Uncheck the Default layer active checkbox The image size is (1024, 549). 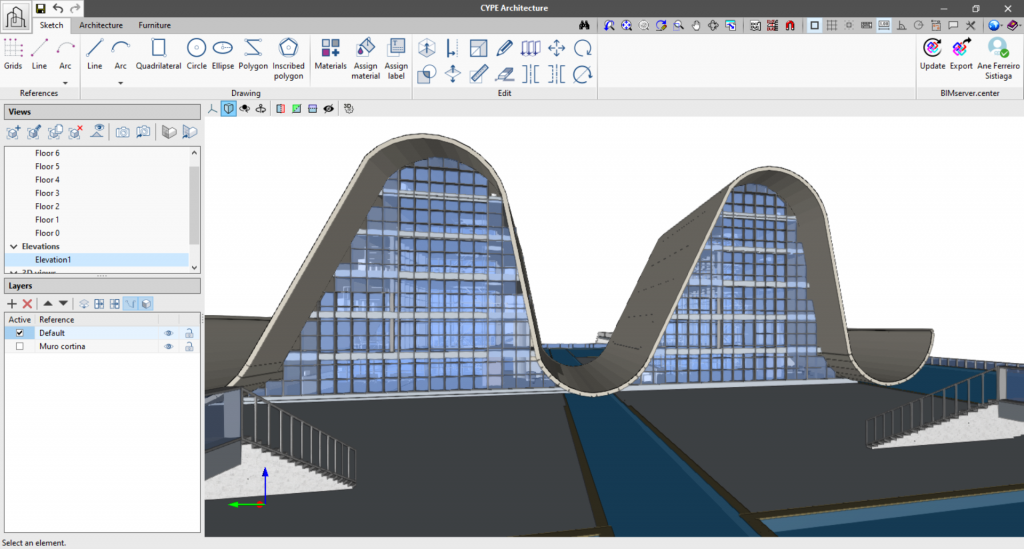click(19, 333)
